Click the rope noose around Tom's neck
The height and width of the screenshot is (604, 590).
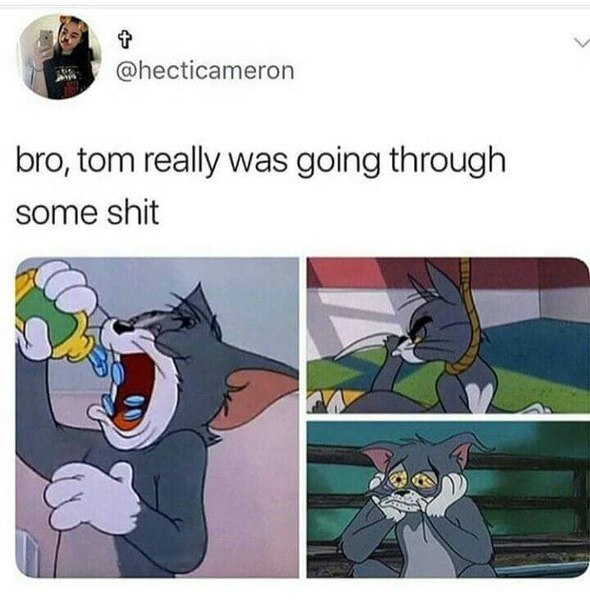[x=467, y=319]
